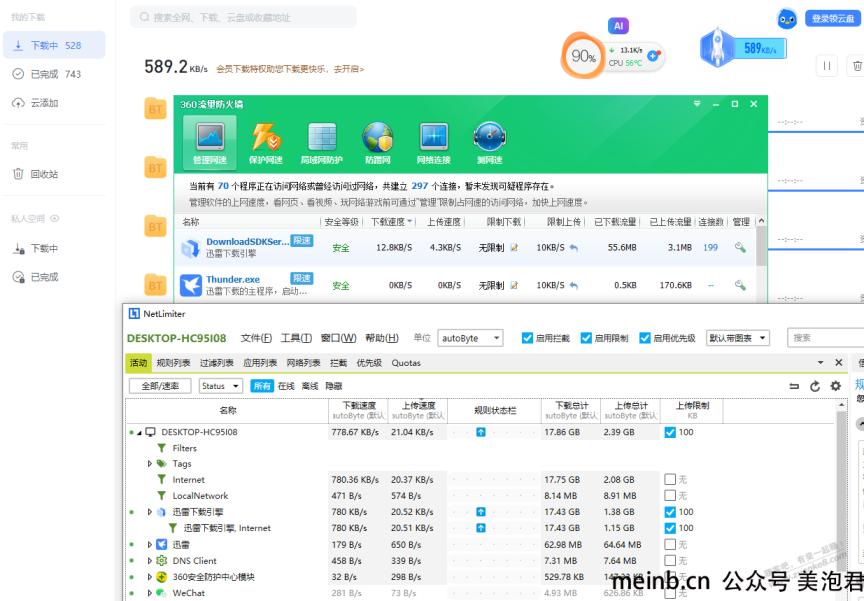The height and width of the screenshot is (601, 864).
Task: Uncheck the upload limit for 迅雷下载引擎 row
Action: coord(670,512)
